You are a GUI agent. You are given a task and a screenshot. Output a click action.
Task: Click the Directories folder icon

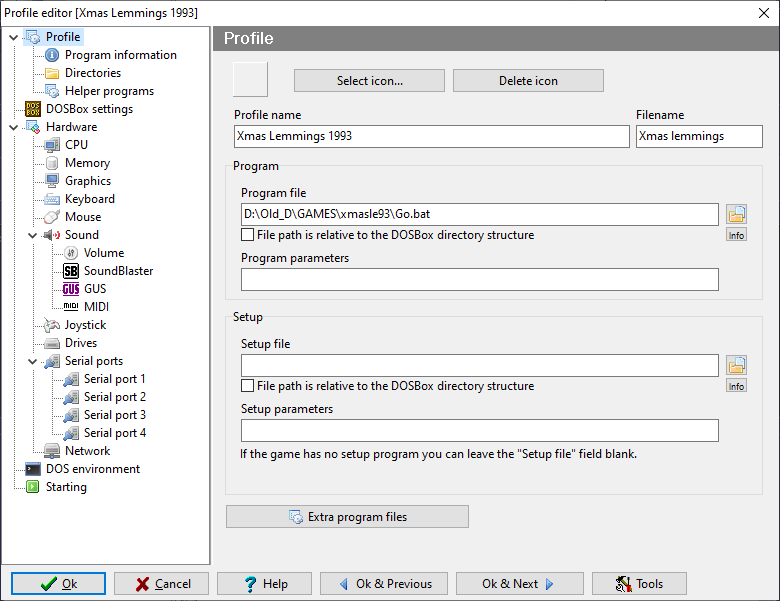52,73
